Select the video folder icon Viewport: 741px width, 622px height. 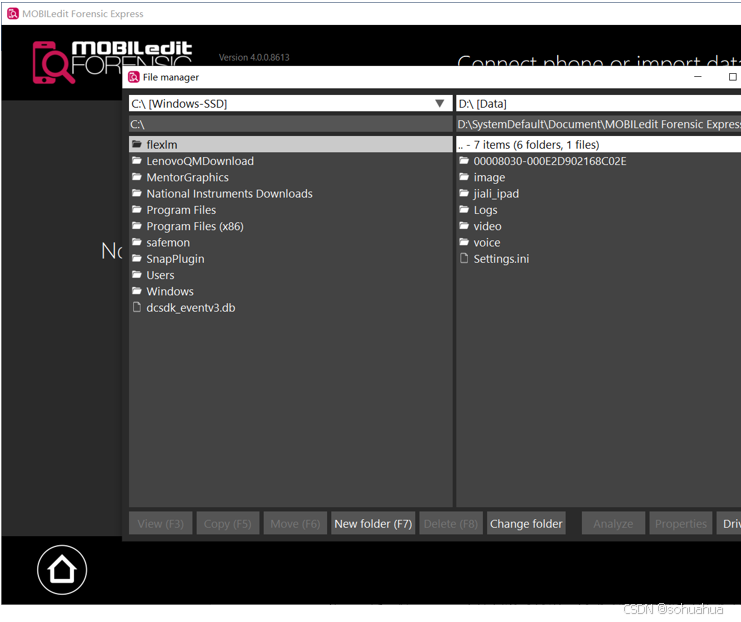tap(464, 225)
